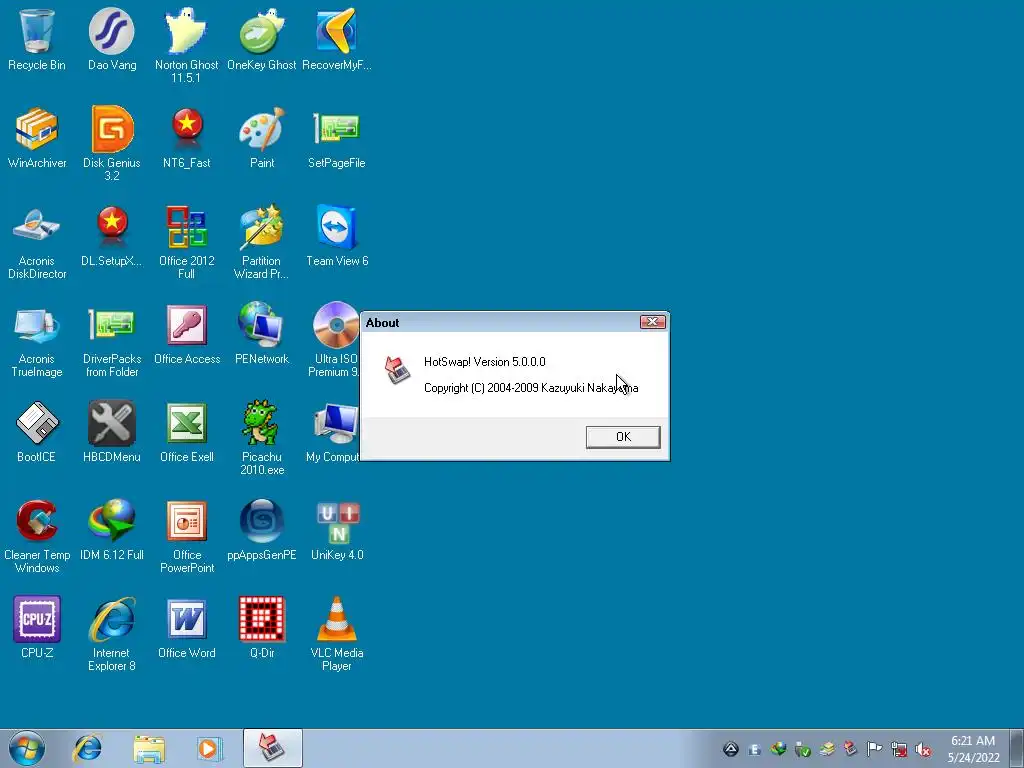The height and width of the screenshot is (768, 1024).
Task: Select the VLC Media Player icon
Action: point(337,633)
